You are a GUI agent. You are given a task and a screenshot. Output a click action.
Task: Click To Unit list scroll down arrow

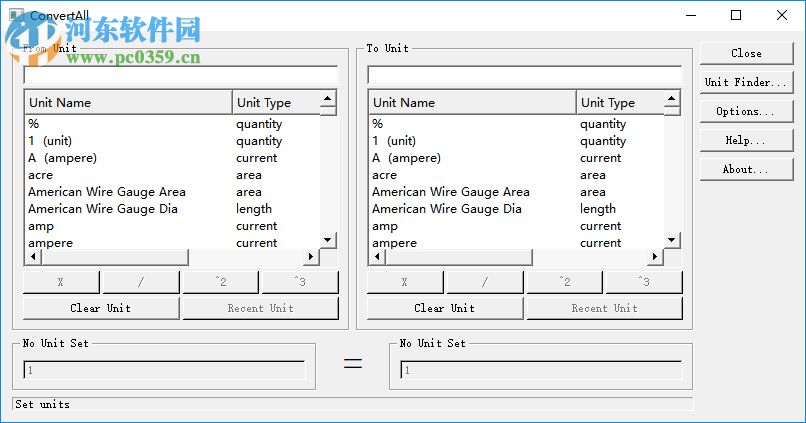pyautogui.click(x=672, y=240)
